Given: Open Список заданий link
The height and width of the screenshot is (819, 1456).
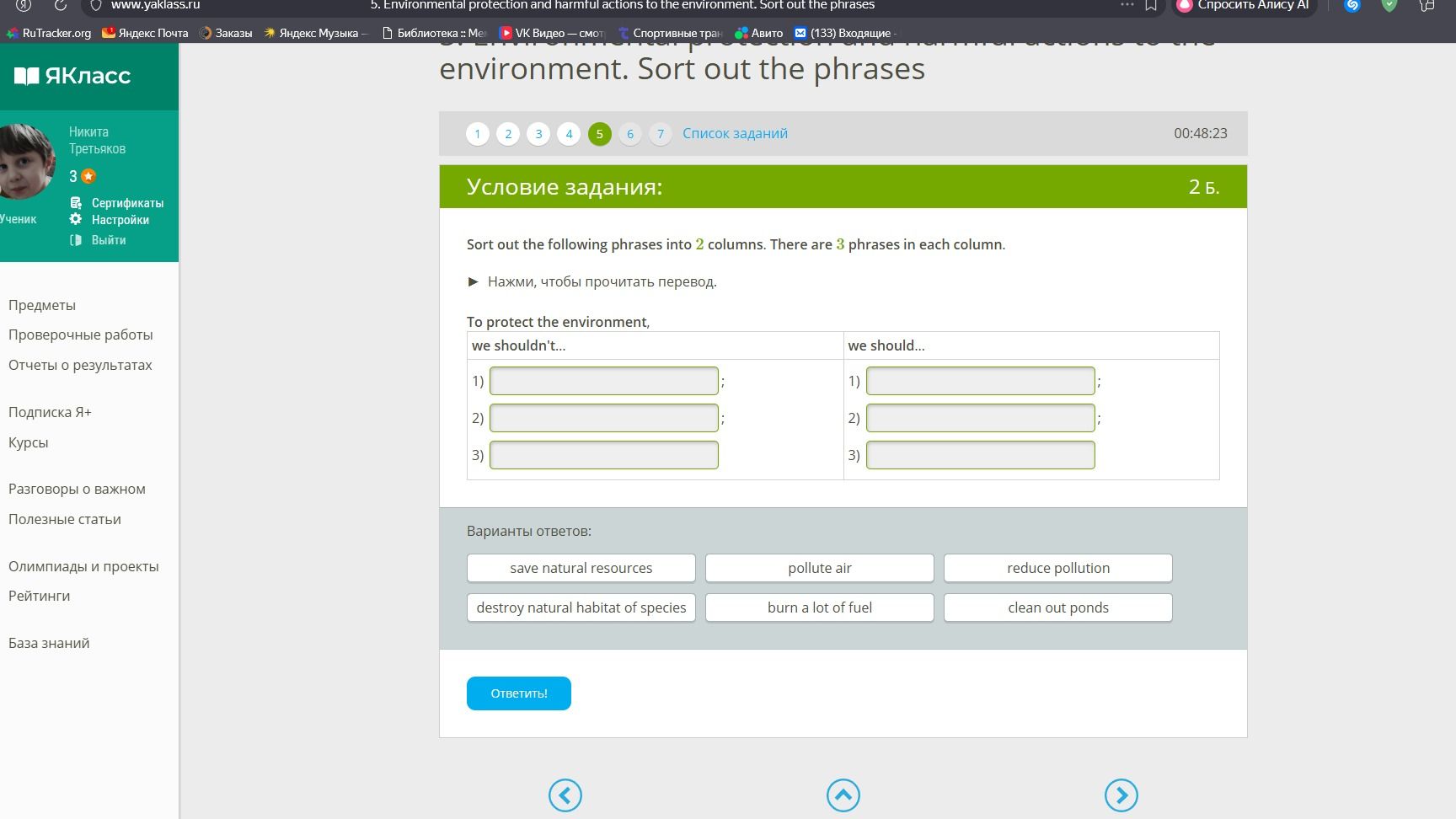Looking at the screenshot, I should [735, 133].
